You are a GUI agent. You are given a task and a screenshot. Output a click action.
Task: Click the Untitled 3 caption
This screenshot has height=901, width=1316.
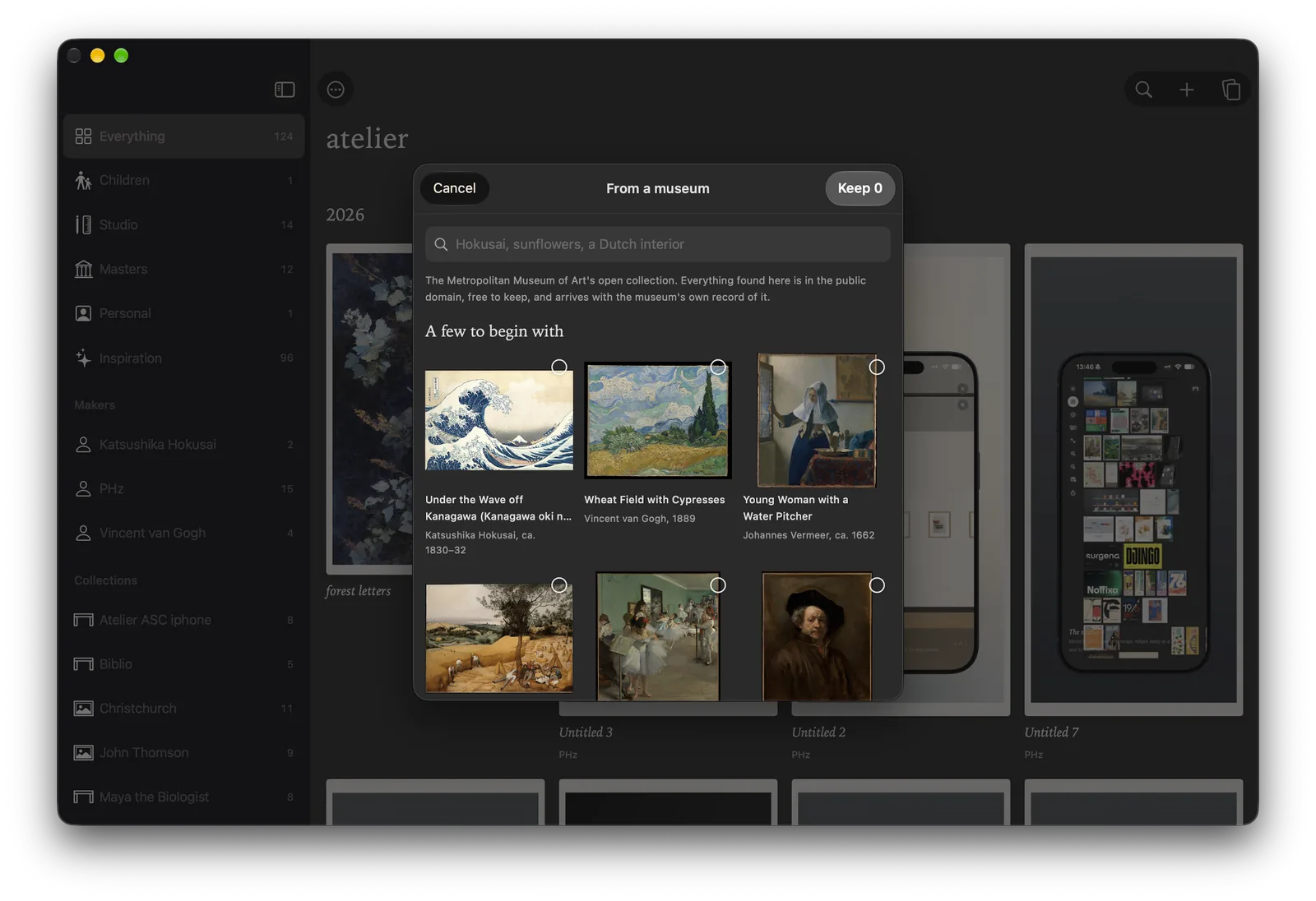(x=586, y=732)
